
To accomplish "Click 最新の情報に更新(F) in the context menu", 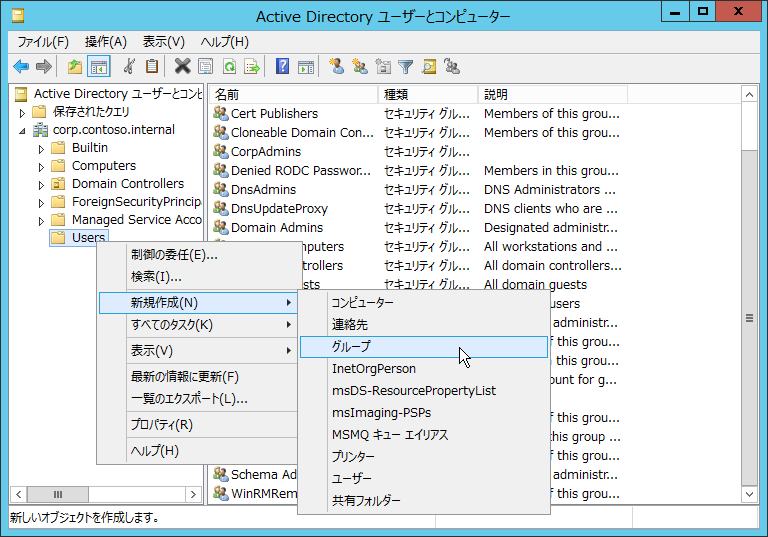I will (x=198, y=377).
